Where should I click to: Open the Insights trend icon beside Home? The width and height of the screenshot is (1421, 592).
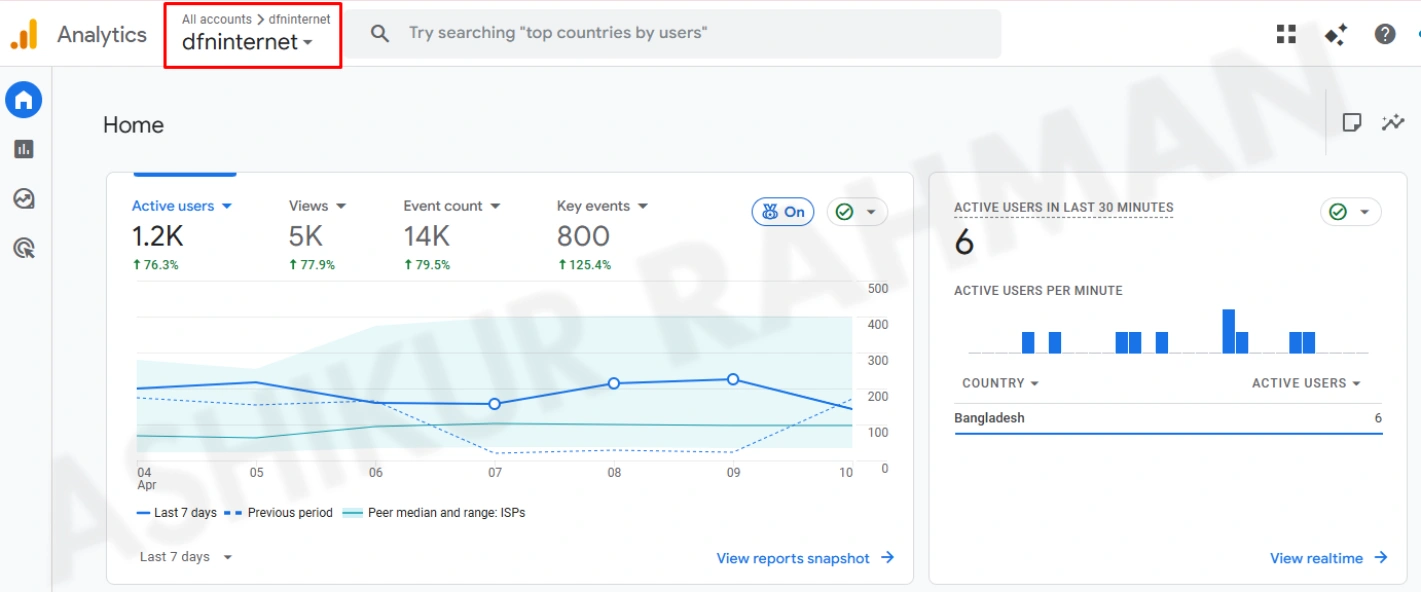1393,123
